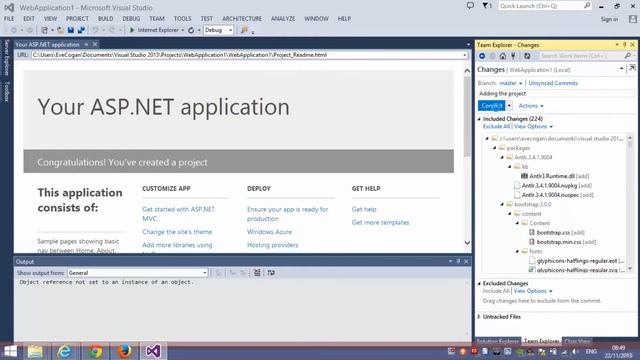Collapse the Excluded Changes section
Image resolution: width=640 pixels, height=360 pixels.
pos(479,283)
